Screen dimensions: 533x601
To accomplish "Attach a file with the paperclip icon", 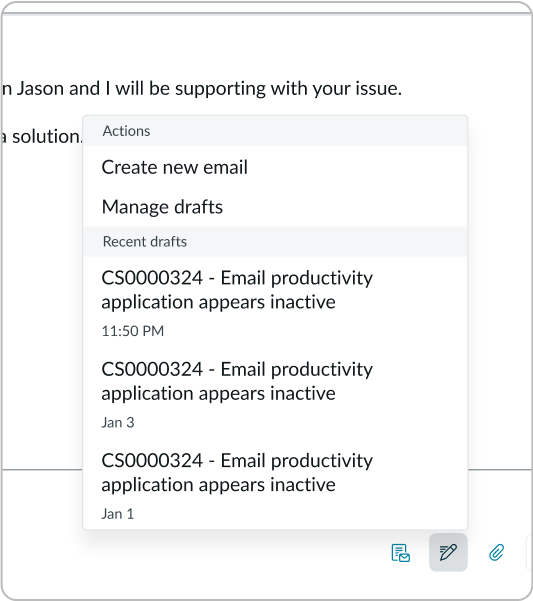I will click(x=496, y=552).
